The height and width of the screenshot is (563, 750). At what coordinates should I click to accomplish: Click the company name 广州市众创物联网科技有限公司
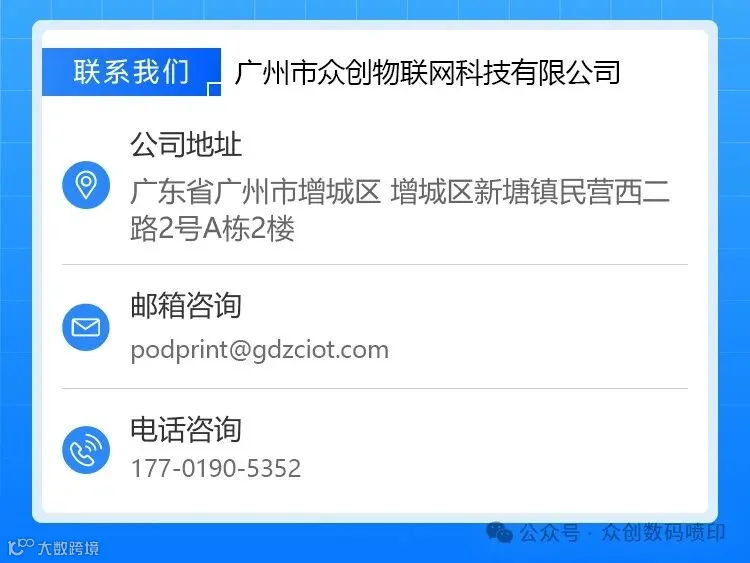428,73
